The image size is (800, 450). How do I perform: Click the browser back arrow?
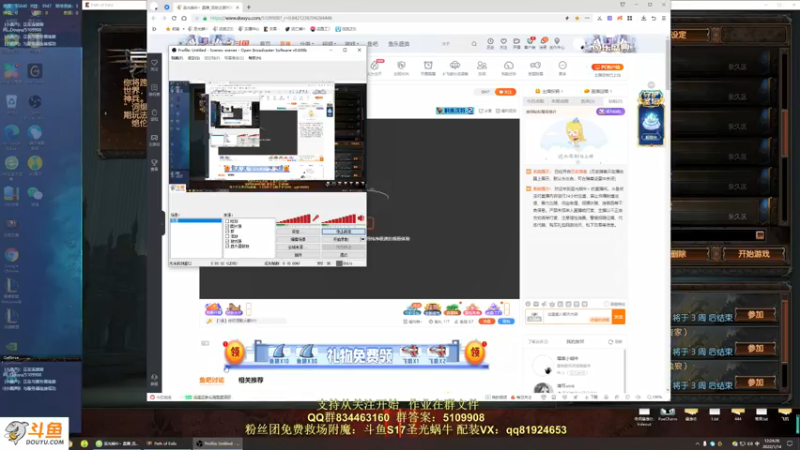tap(154, 18)
